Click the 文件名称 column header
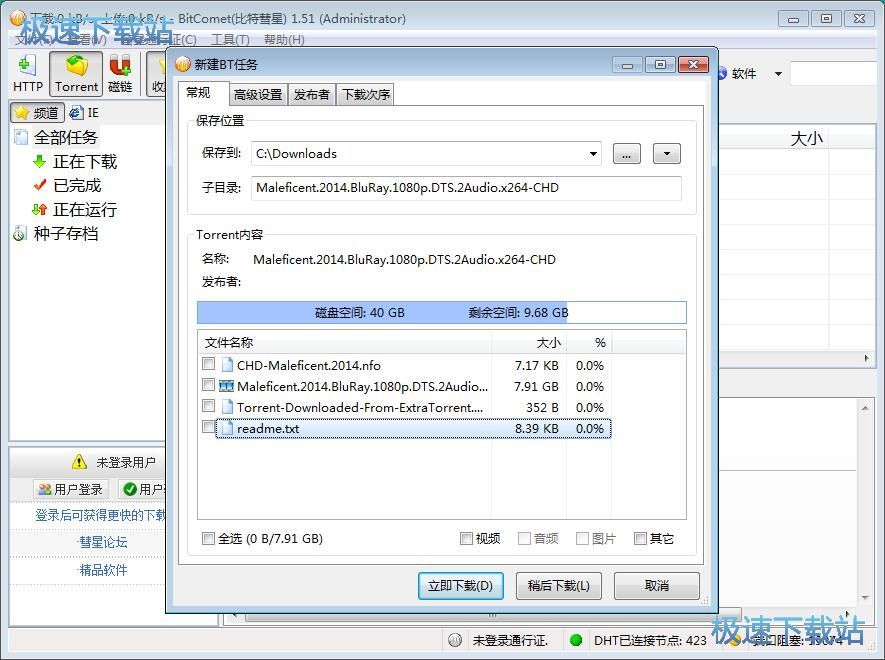Image resolution: width=885 pixels, height=660 pixels. point(344,343)
